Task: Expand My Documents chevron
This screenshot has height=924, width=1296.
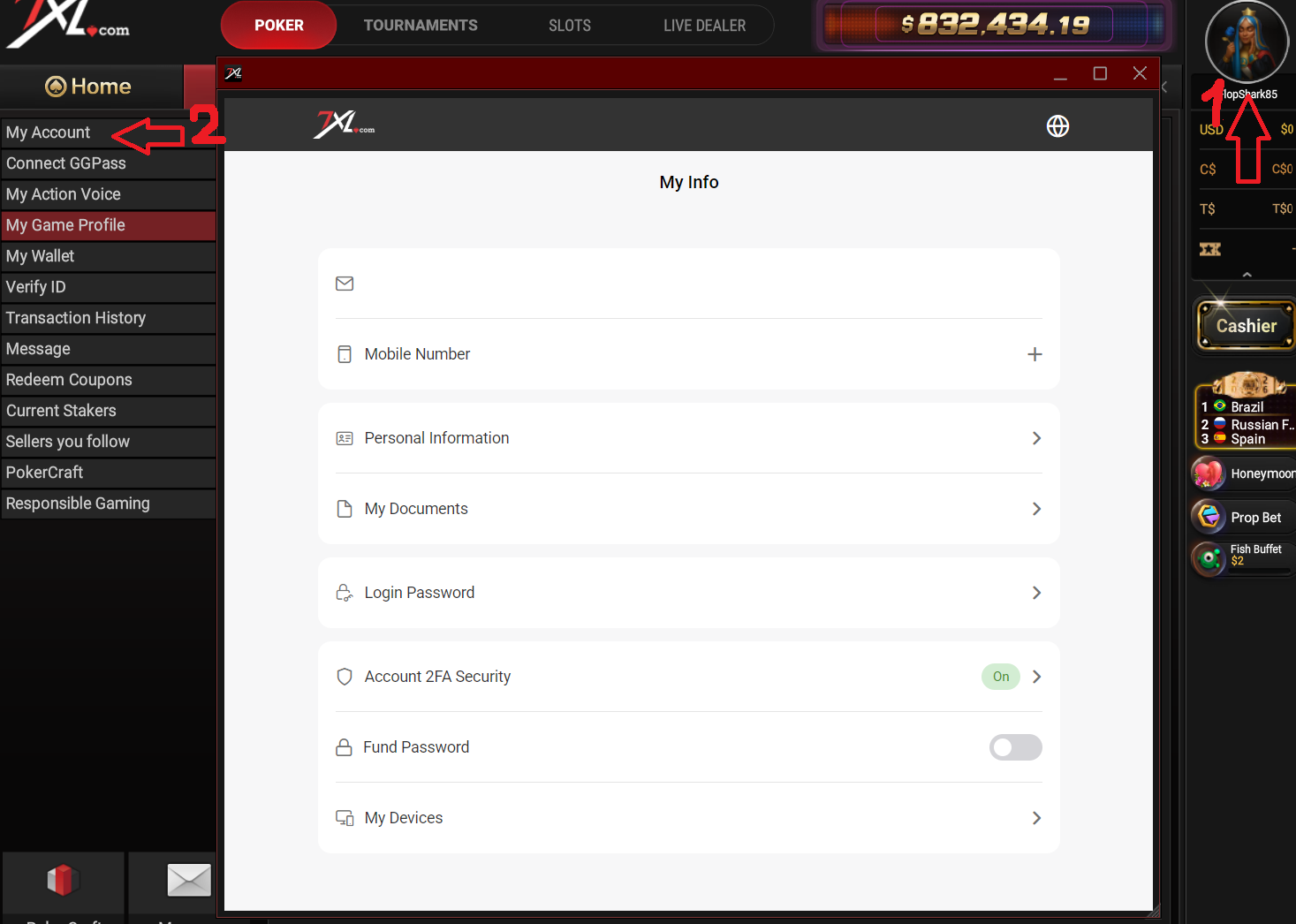Action: [x=1036, y=509]
